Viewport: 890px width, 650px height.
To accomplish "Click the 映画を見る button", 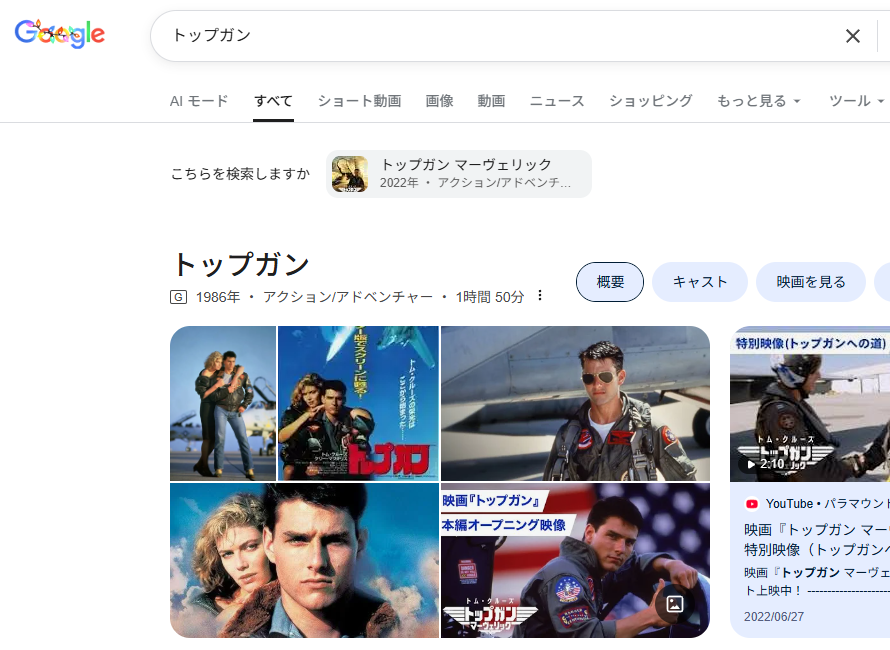I will pyautogui.click(x=811, y=282).
